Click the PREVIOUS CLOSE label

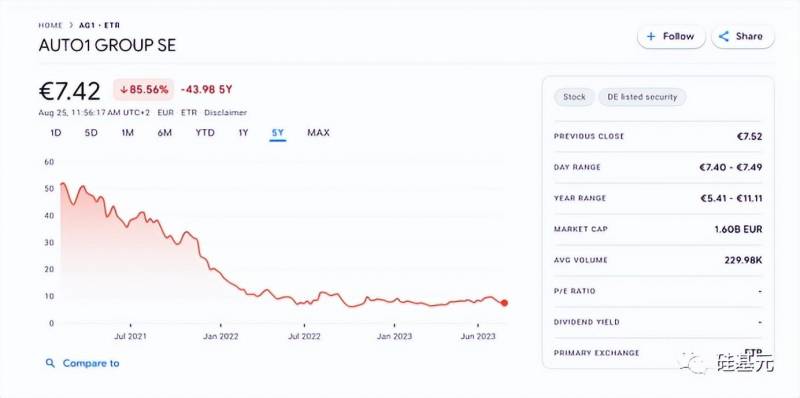[x=589, y=137]
